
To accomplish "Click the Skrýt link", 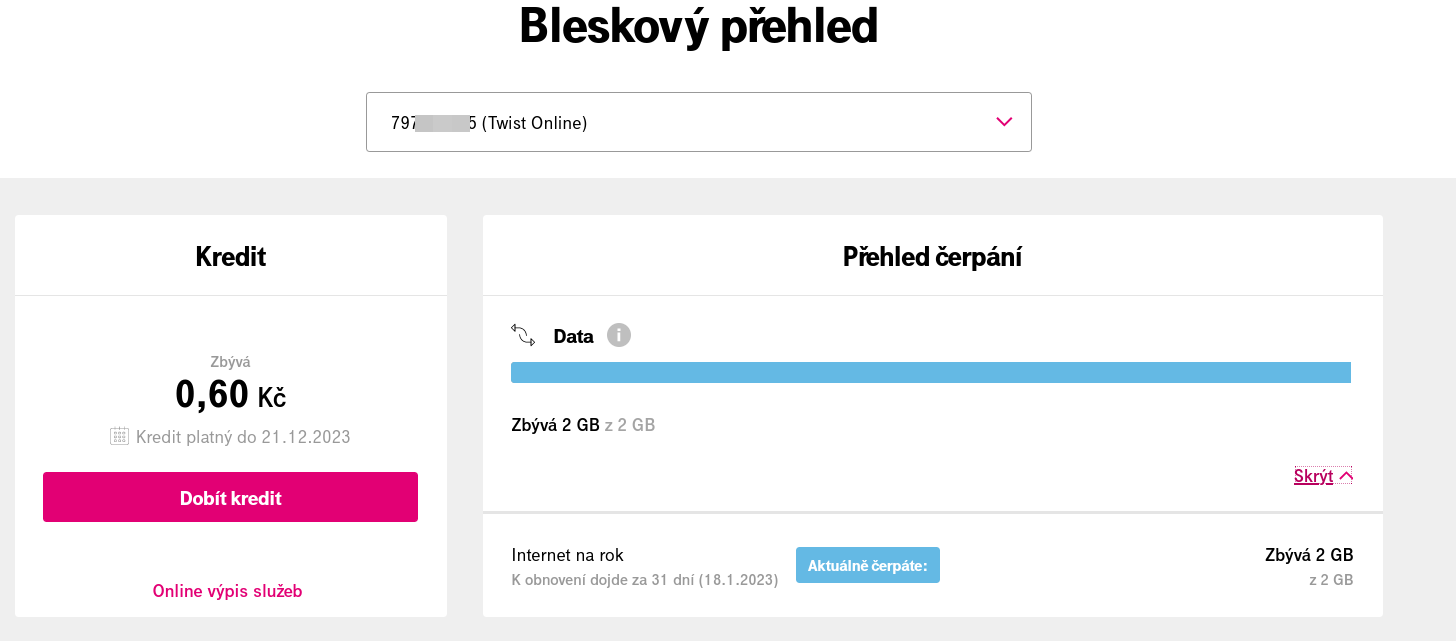I will click(x=1313, y=476).
